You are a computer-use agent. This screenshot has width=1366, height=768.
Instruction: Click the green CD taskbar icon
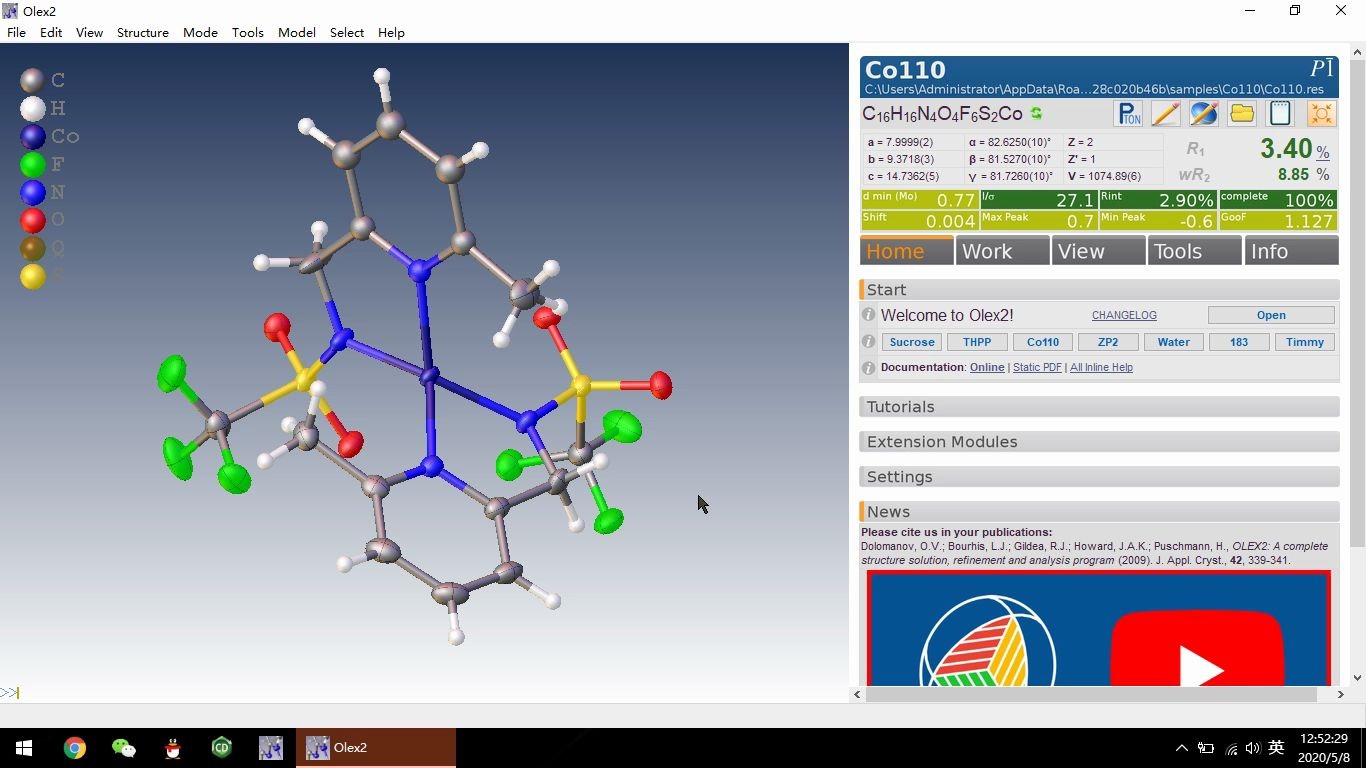coord(221,748)
